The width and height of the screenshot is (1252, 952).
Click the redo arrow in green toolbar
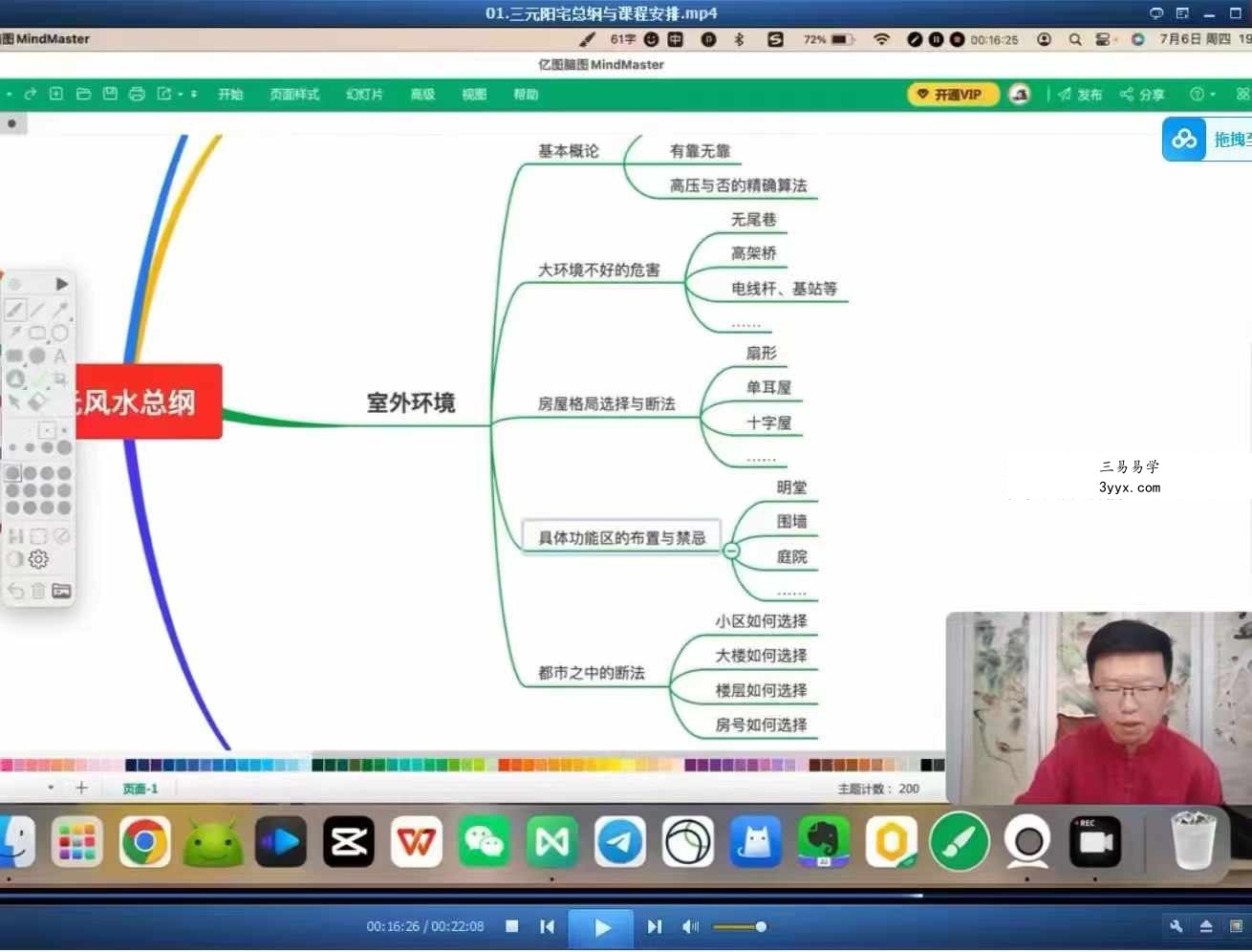point(30,94)
